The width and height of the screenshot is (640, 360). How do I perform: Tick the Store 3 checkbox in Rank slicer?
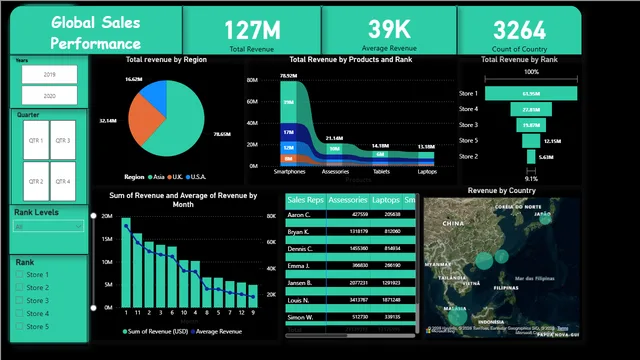click(x=19, y=300)
